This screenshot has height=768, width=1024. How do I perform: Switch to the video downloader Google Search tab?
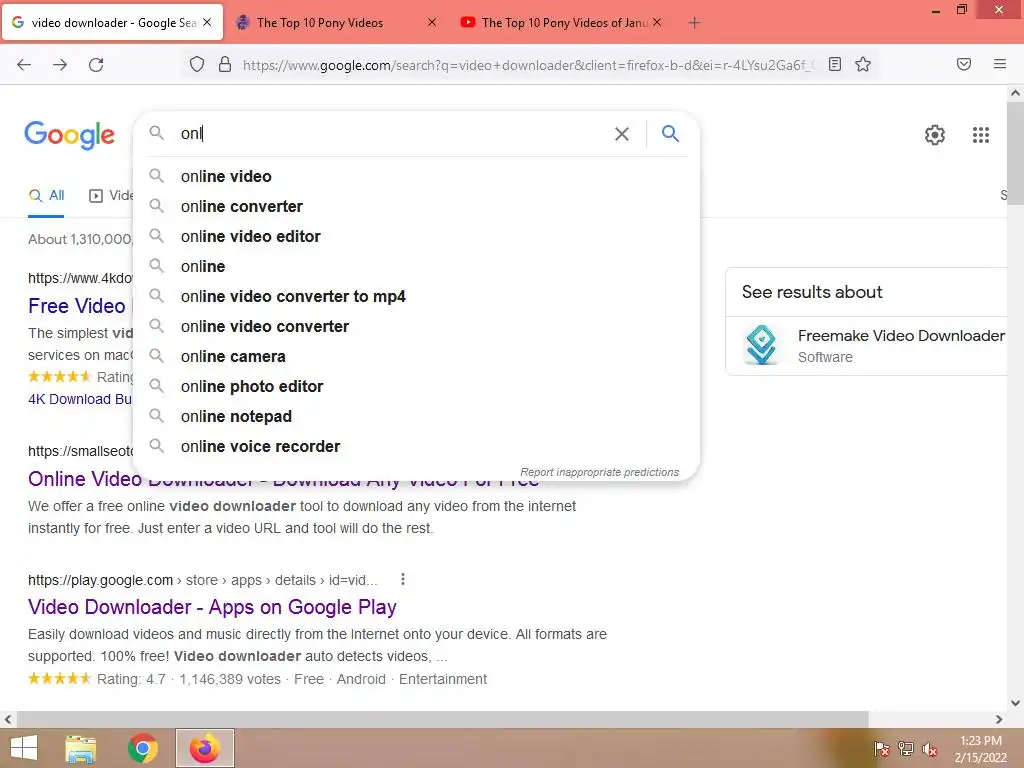pyautogui.click(x=112, y=23)
